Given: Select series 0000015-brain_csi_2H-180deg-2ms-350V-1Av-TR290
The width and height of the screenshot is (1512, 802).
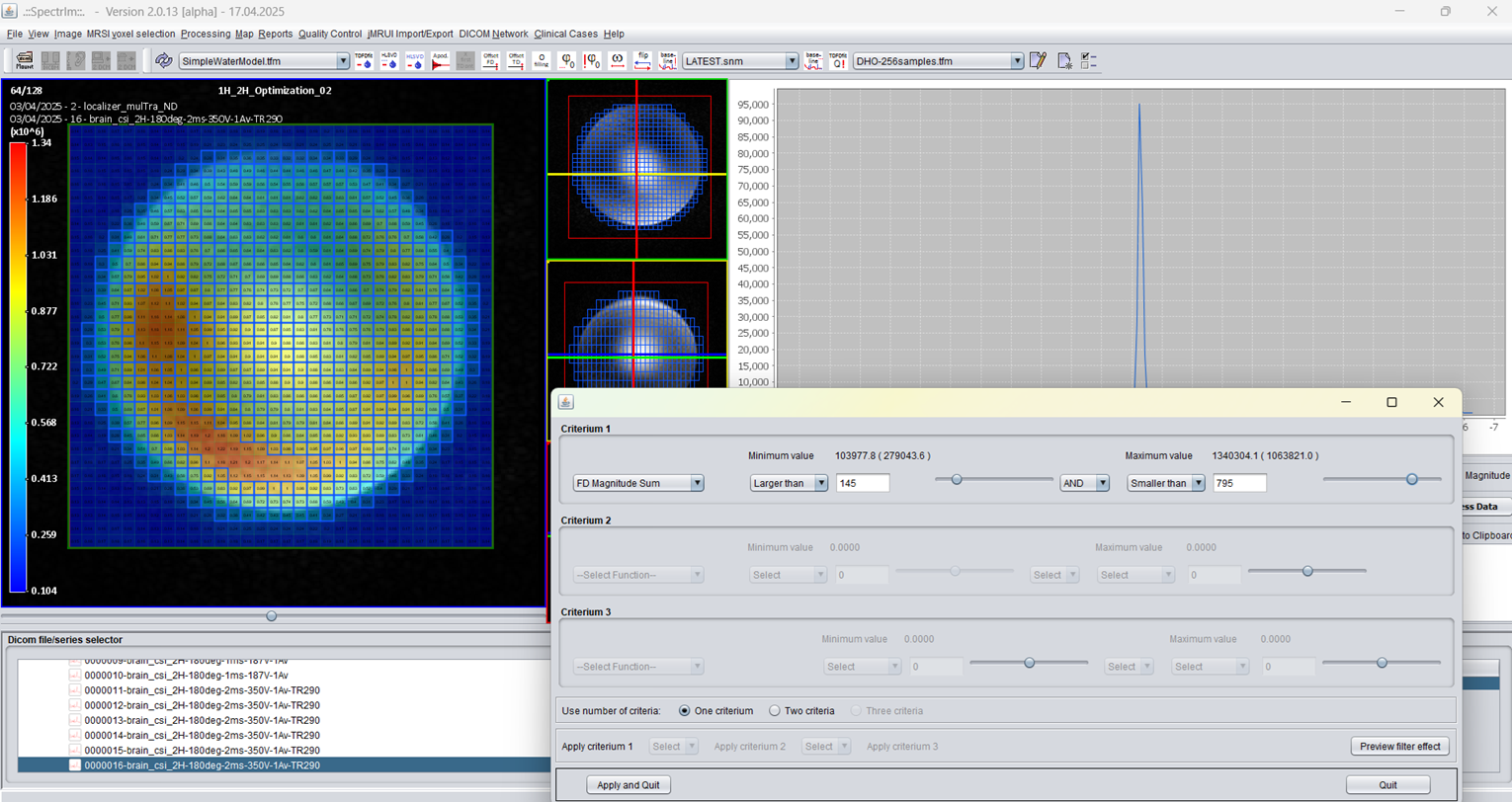Looking at the screenshot, I should tap(202, 751).
